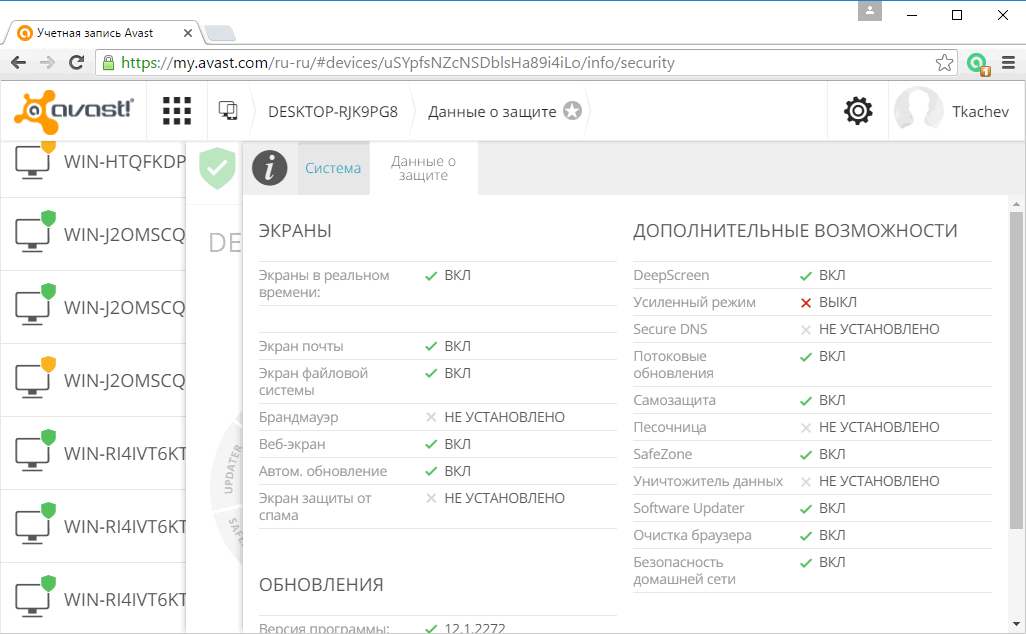Click the Tkachev profile avatar image
1026x634 pixels.
[x=918, y=110]
